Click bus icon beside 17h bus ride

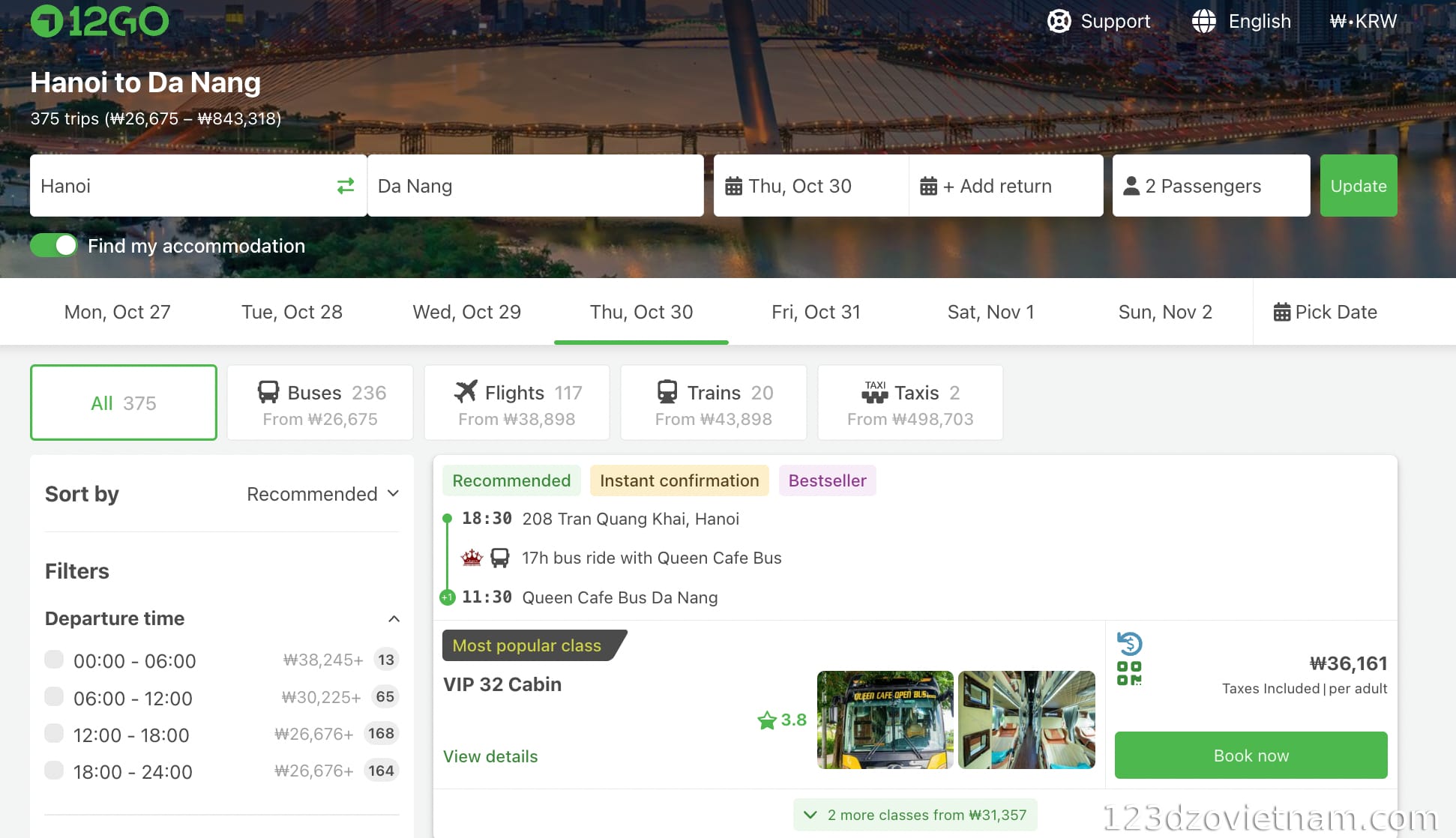(499, 558)
